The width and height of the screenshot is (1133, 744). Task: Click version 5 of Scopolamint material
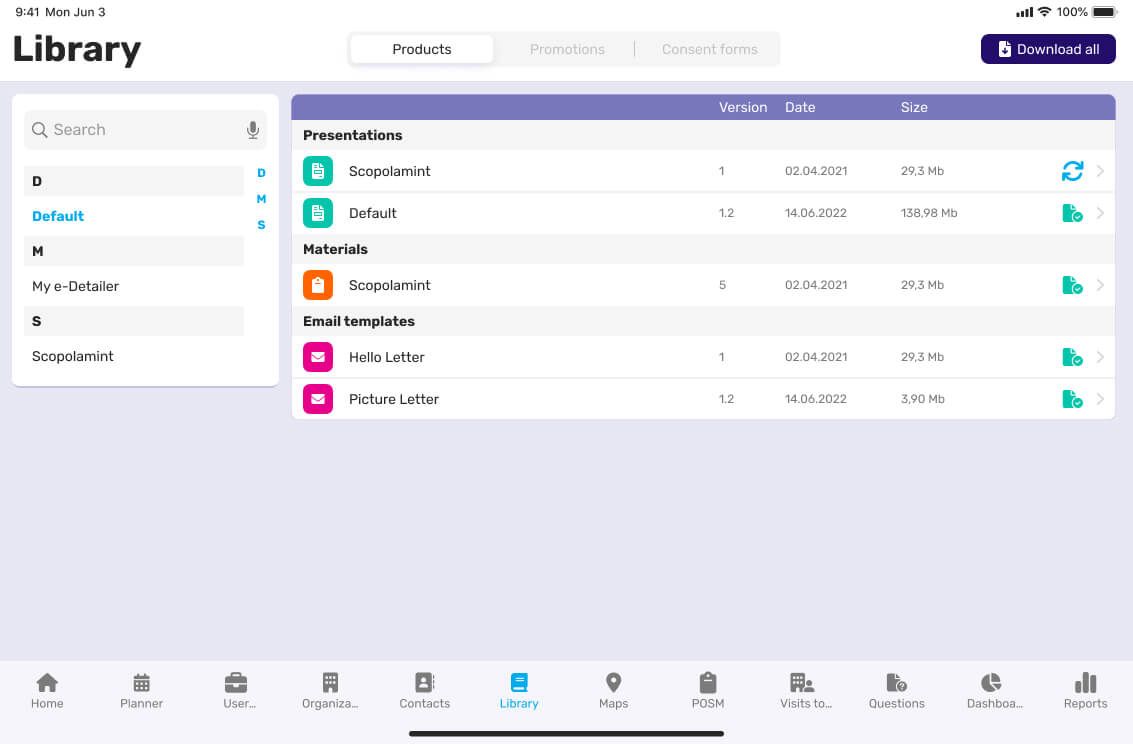(x=722, y=285)
